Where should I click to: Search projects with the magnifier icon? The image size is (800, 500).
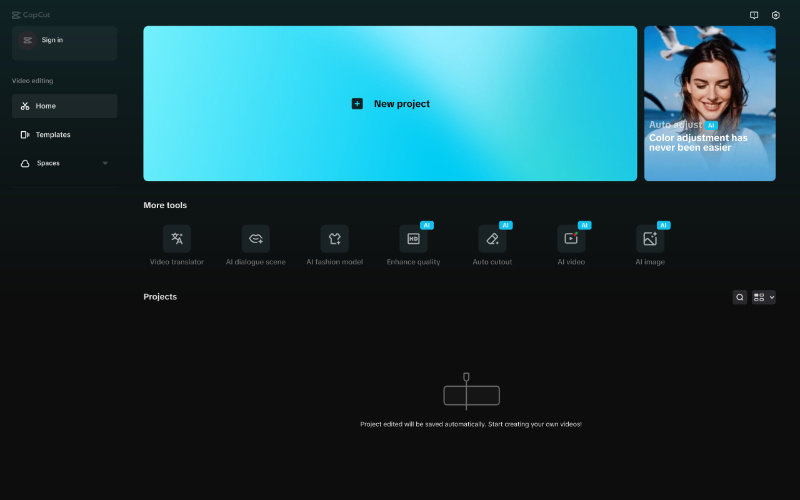click(740, 297)
